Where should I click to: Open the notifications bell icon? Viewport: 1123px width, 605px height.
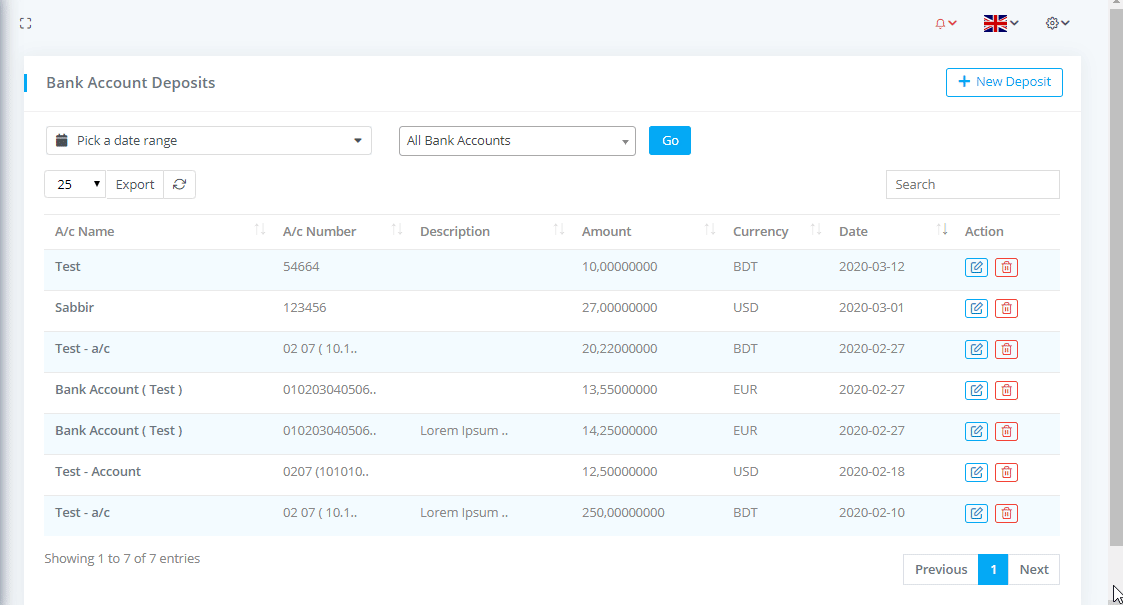[x=945, y=23]
